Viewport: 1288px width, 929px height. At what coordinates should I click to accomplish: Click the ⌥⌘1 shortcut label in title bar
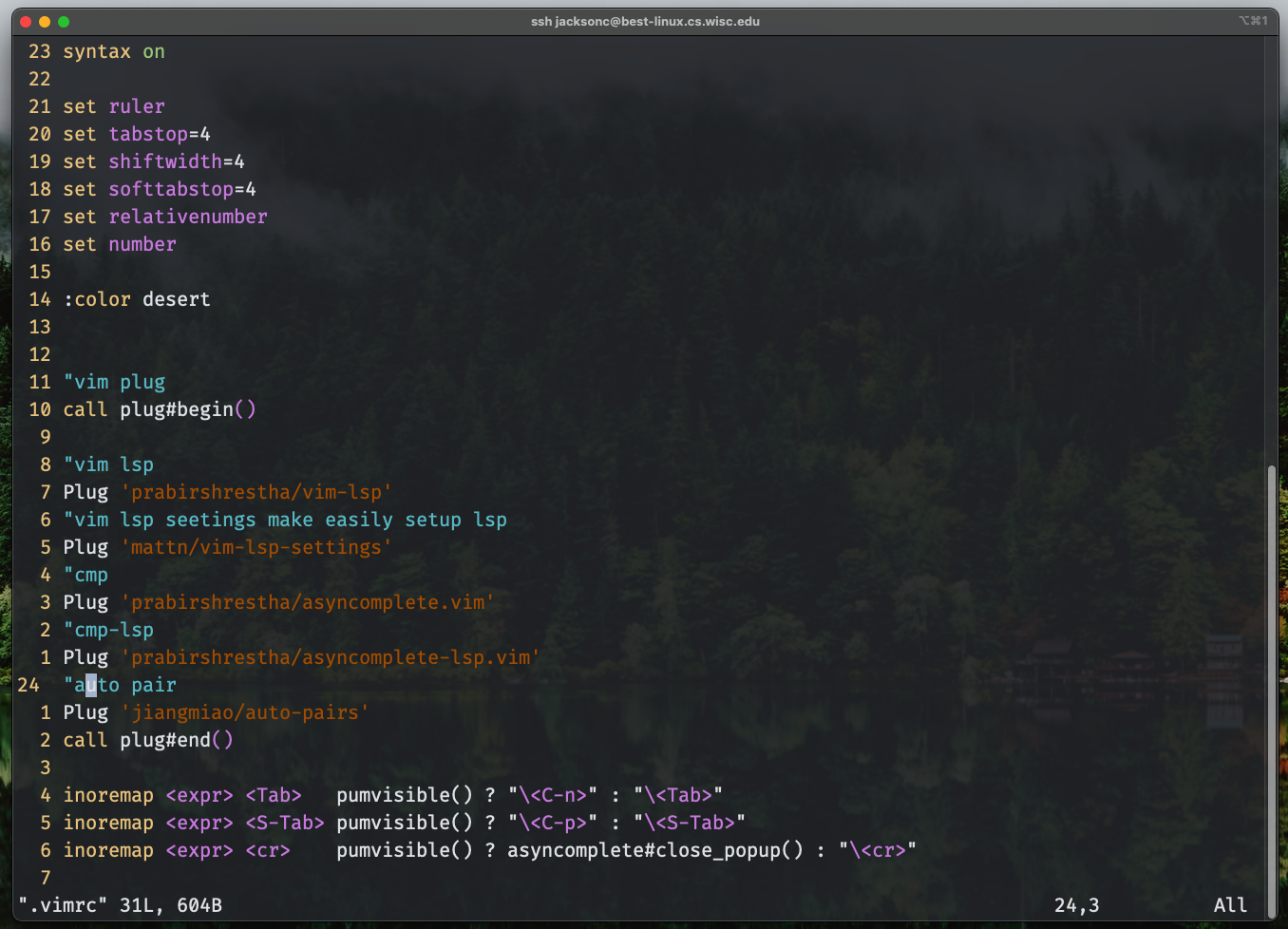pos(1253,21)
